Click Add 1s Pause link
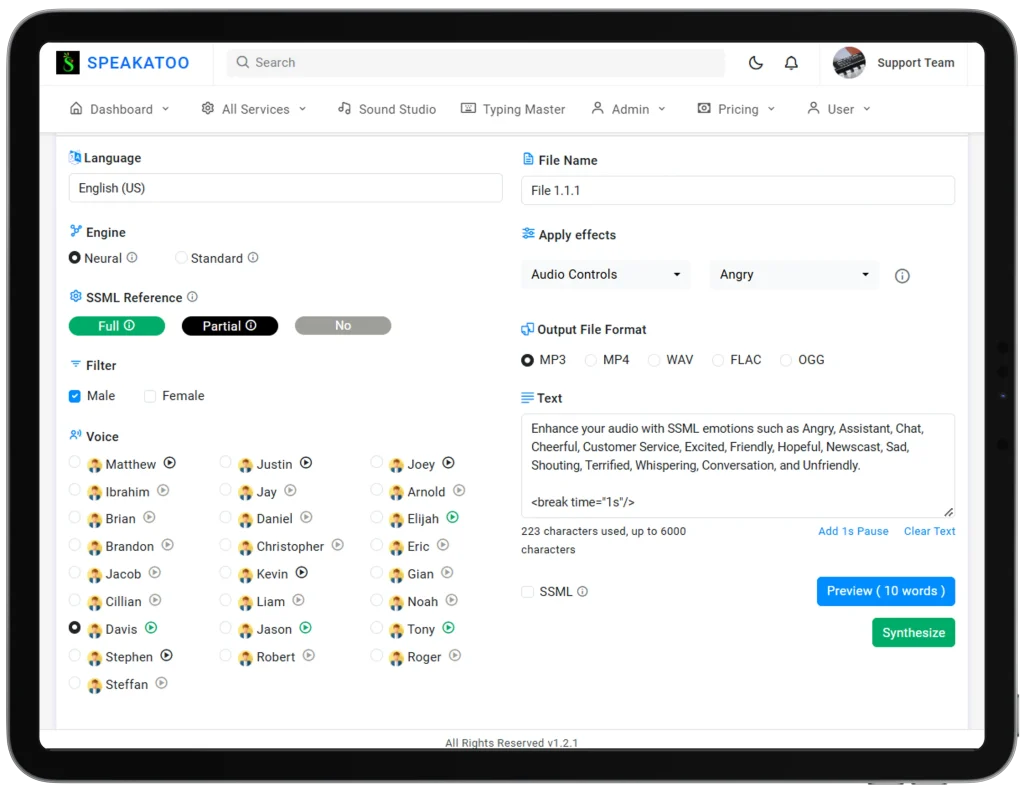Image resolution: width=1024 pixels, height=792 pixels. pyautogui.click(x=853, y=531)
